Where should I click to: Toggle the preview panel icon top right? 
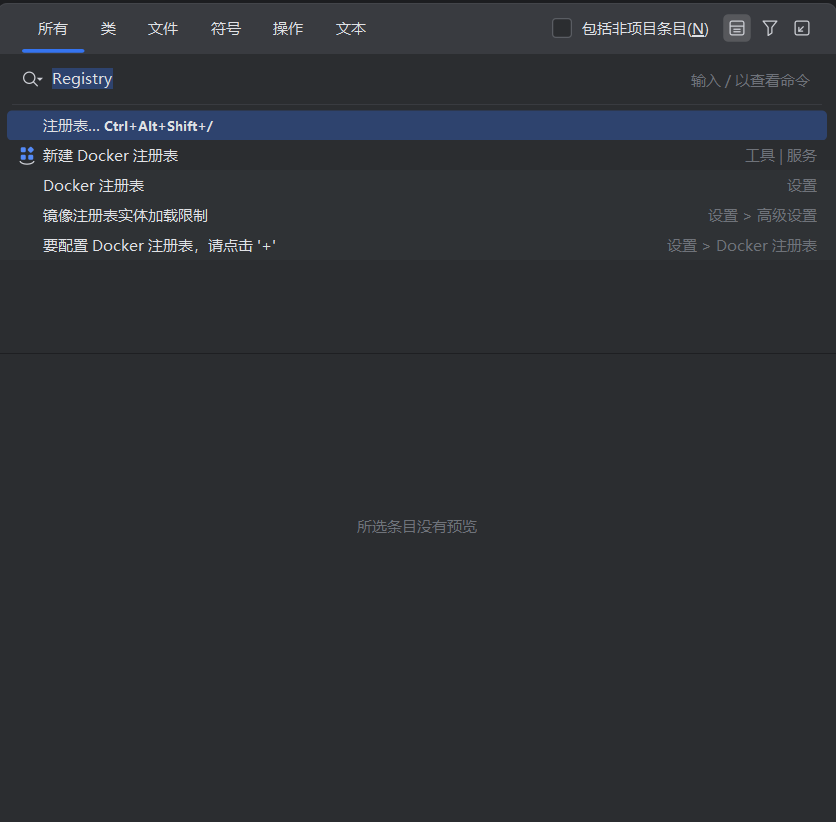(x=736, y=28)
